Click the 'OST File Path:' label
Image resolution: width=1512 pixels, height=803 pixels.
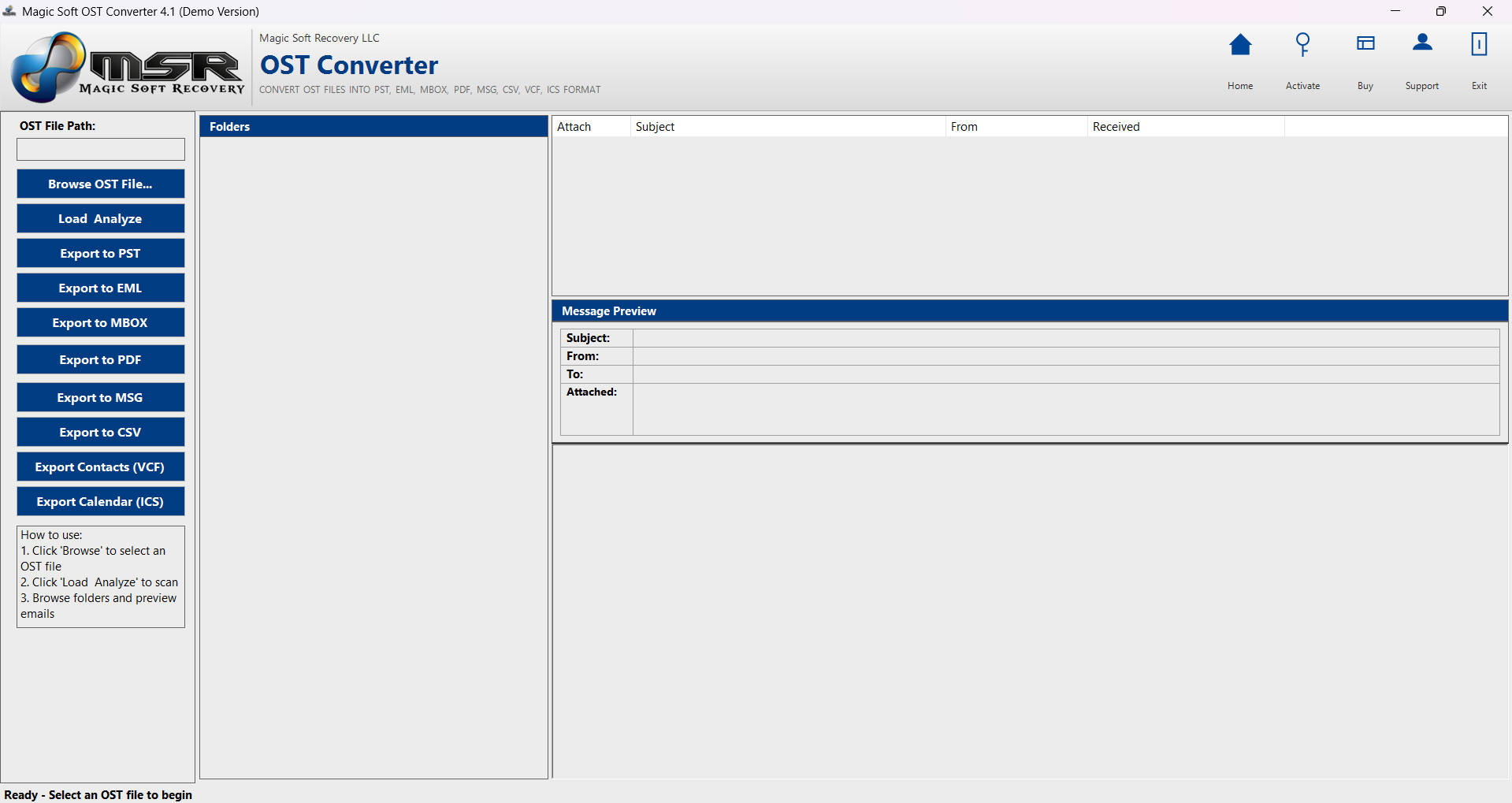coord(58,126)
